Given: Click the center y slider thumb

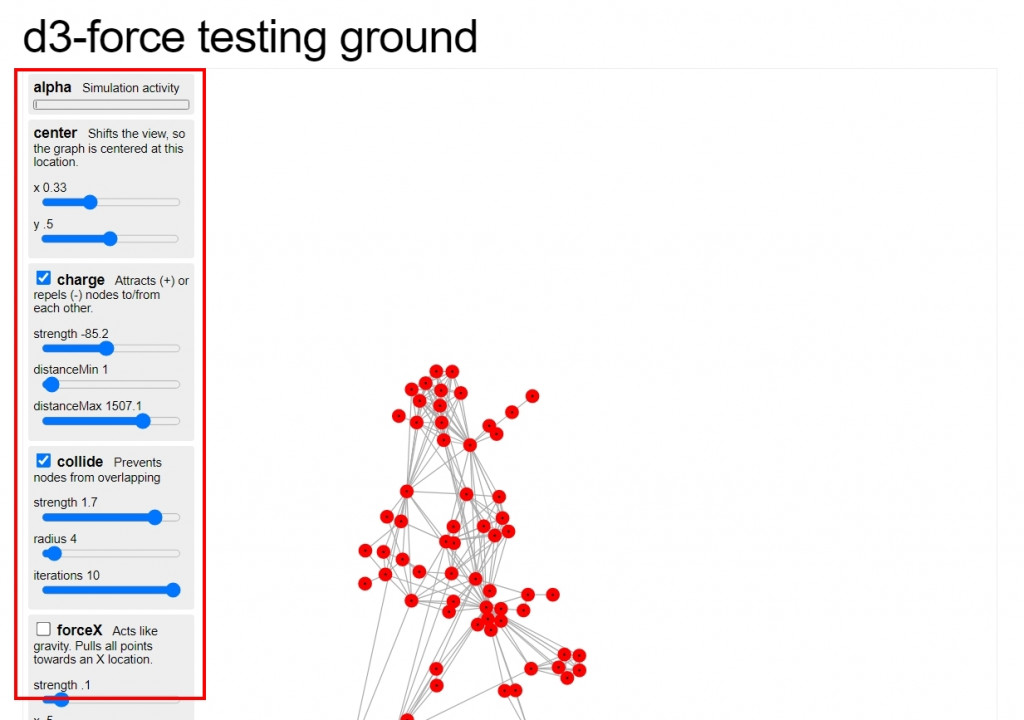Looking at the screenshot, I should pyautogui.click(x=110, y=239).
